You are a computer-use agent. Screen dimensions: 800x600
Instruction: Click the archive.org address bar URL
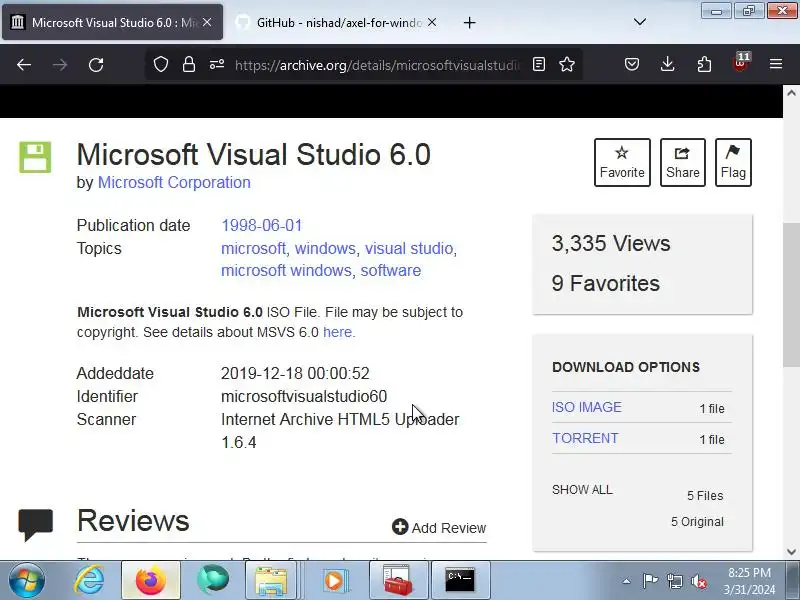[378, 65]
